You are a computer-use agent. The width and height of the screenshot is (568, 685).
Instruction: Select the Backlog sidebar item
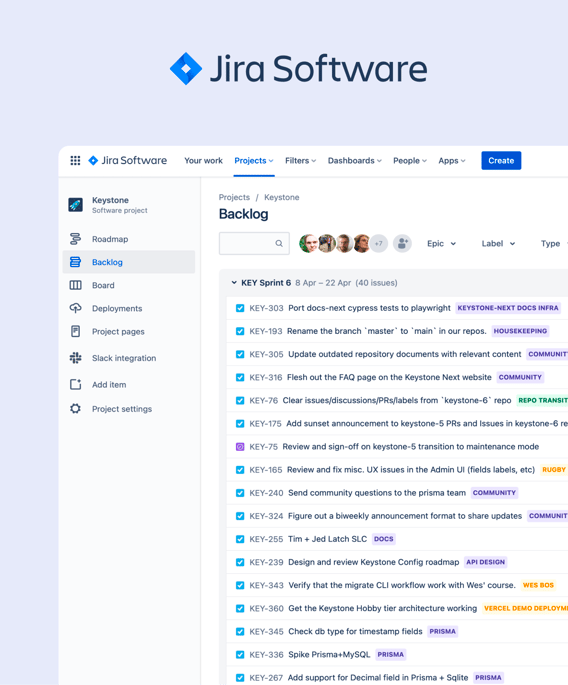point(128,262)
